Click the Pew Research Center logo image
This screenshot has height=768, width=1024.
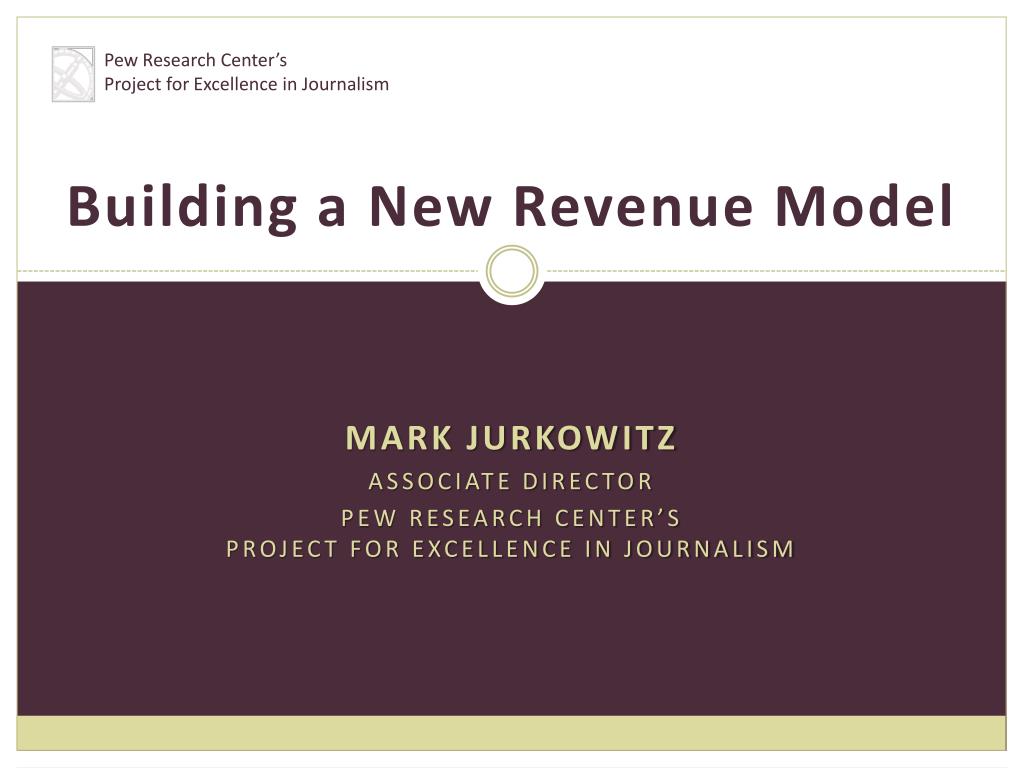tap(73, 74)
